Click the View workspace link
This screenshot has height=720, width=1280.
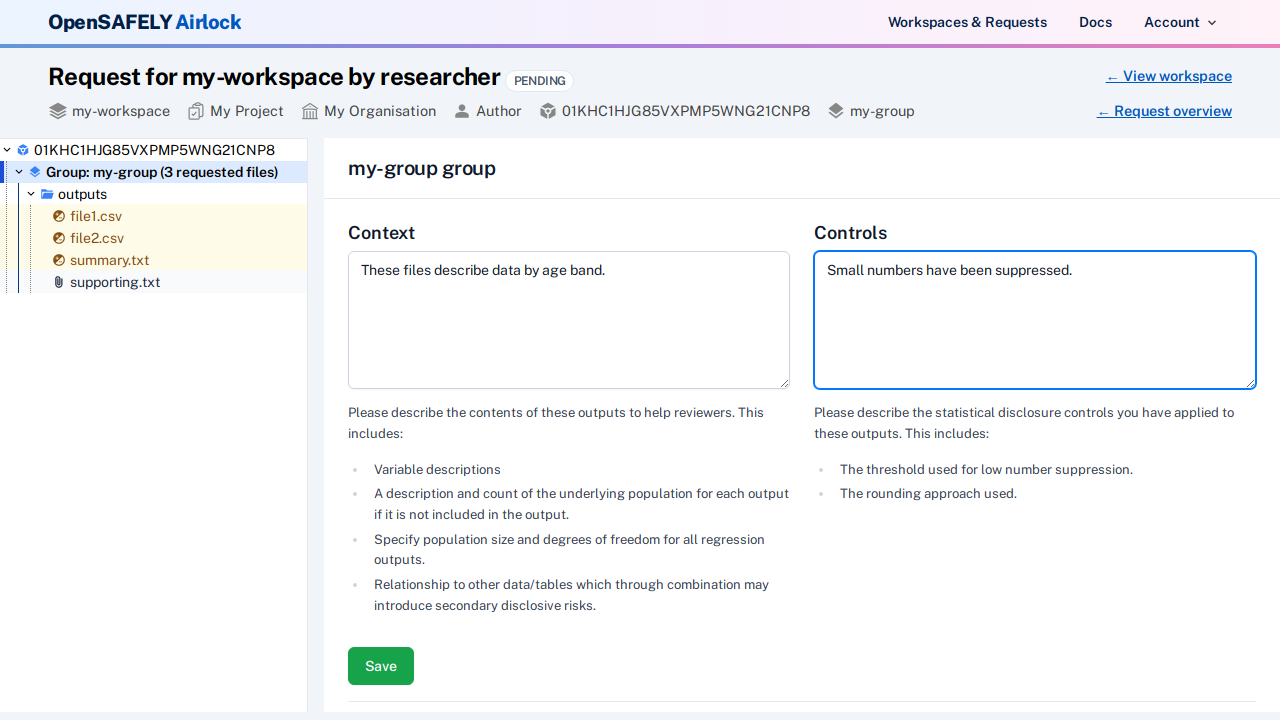[1168, 76]
